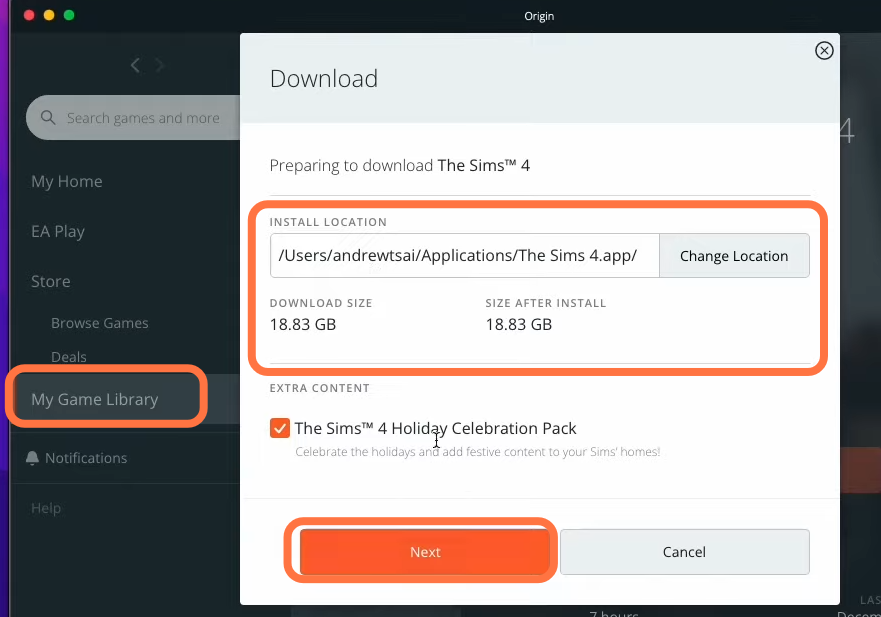Open Deals under Store
Viewport: 881px width, 617px height.
click(x=69, y=357)
